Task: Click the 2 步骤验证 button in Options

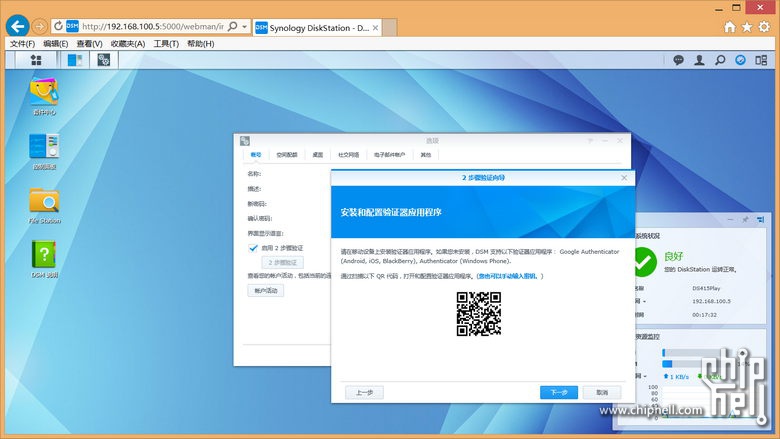Action: pos(283,262)
